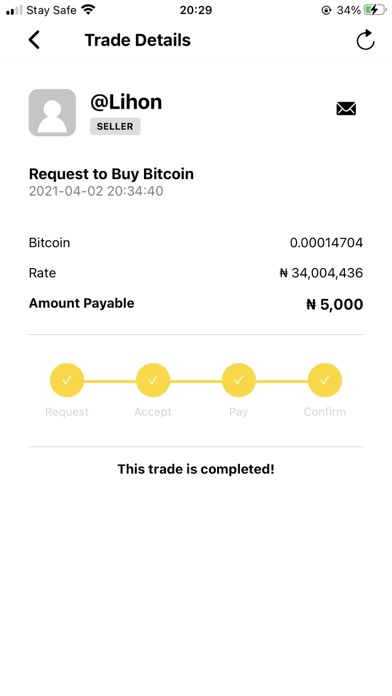Tap the Bitcoin amount 0.00014704
Screen dimensions: 392x696
[326, 243]
